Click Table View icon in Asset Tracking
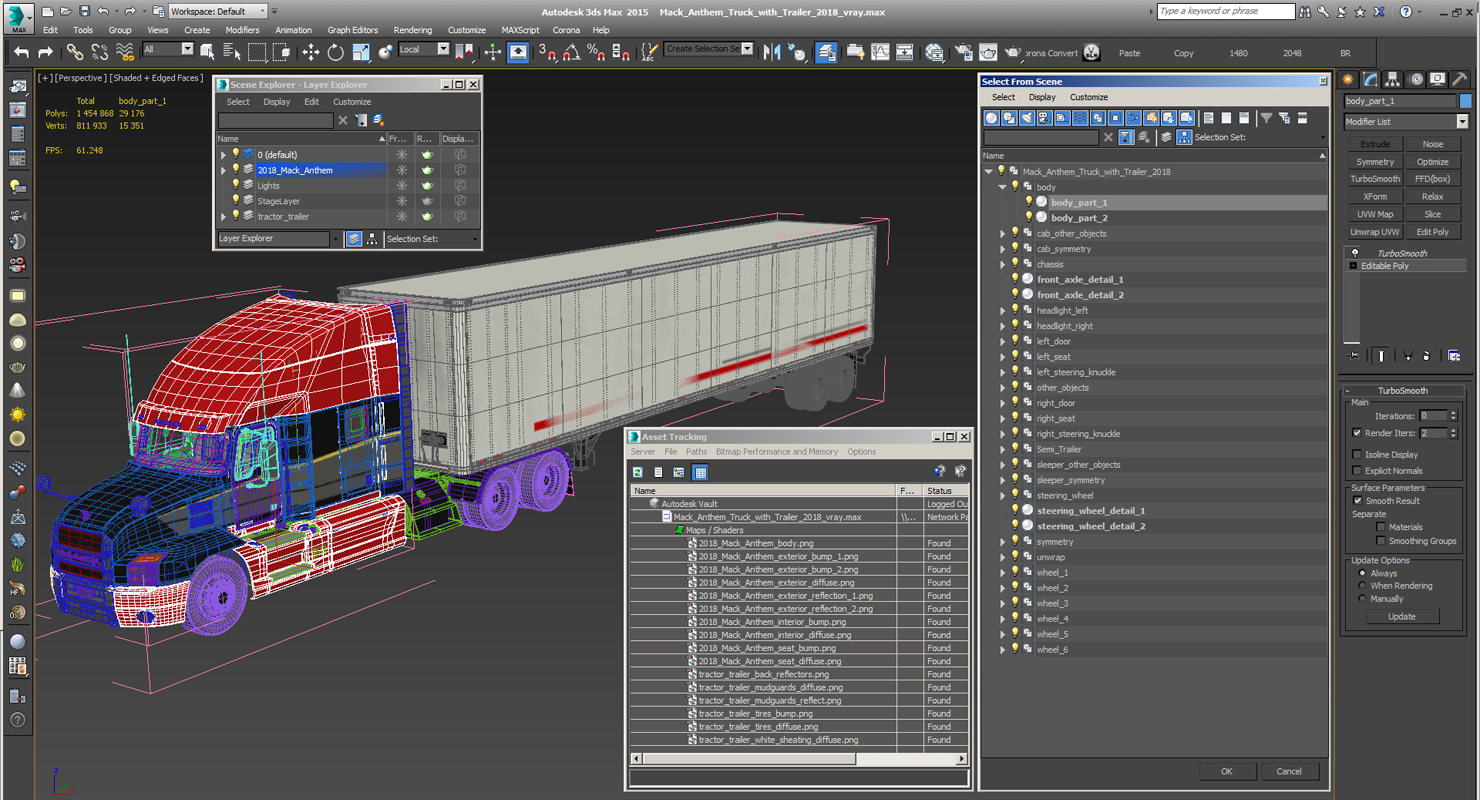Image resolution: width=1480 pixels, height=800 pixels. pos(700,472)
